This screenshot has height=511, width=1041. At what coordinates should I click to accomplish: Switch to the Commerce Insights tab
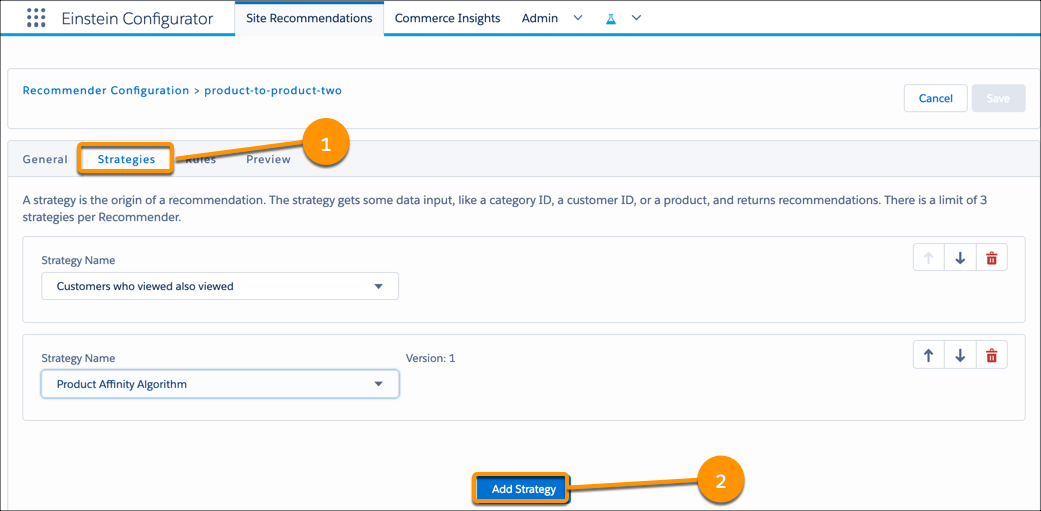point(447,19)
